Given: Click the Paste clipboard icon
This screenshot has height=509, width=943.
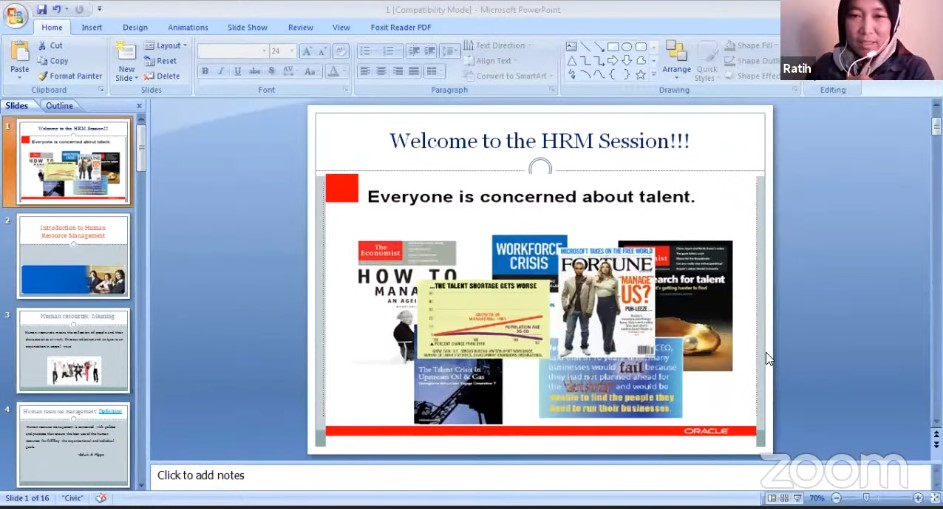Looking at the screenshot, I should [x=20, y=52].
